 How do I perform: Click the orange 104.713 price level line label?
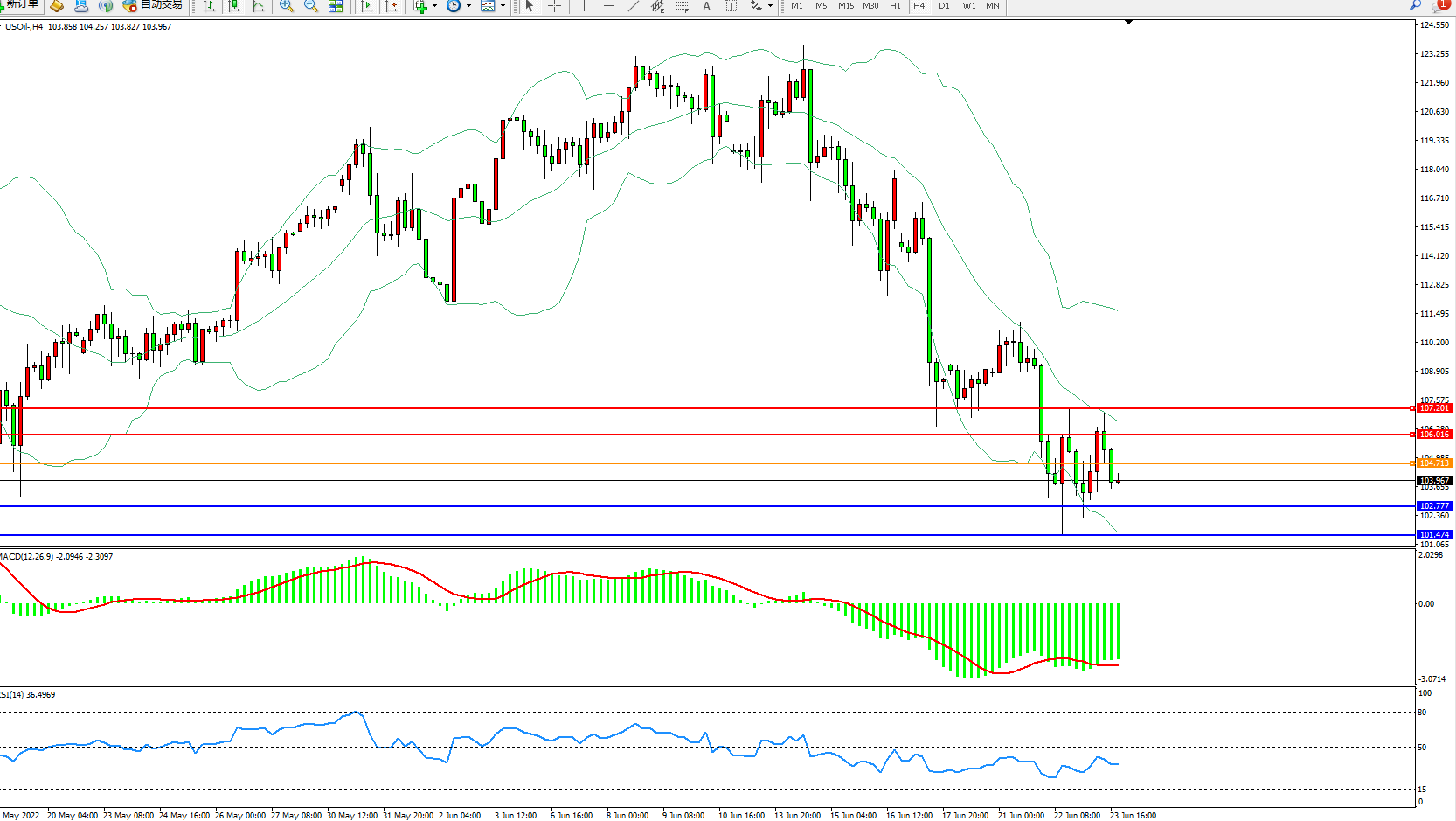pos(1433,463)
